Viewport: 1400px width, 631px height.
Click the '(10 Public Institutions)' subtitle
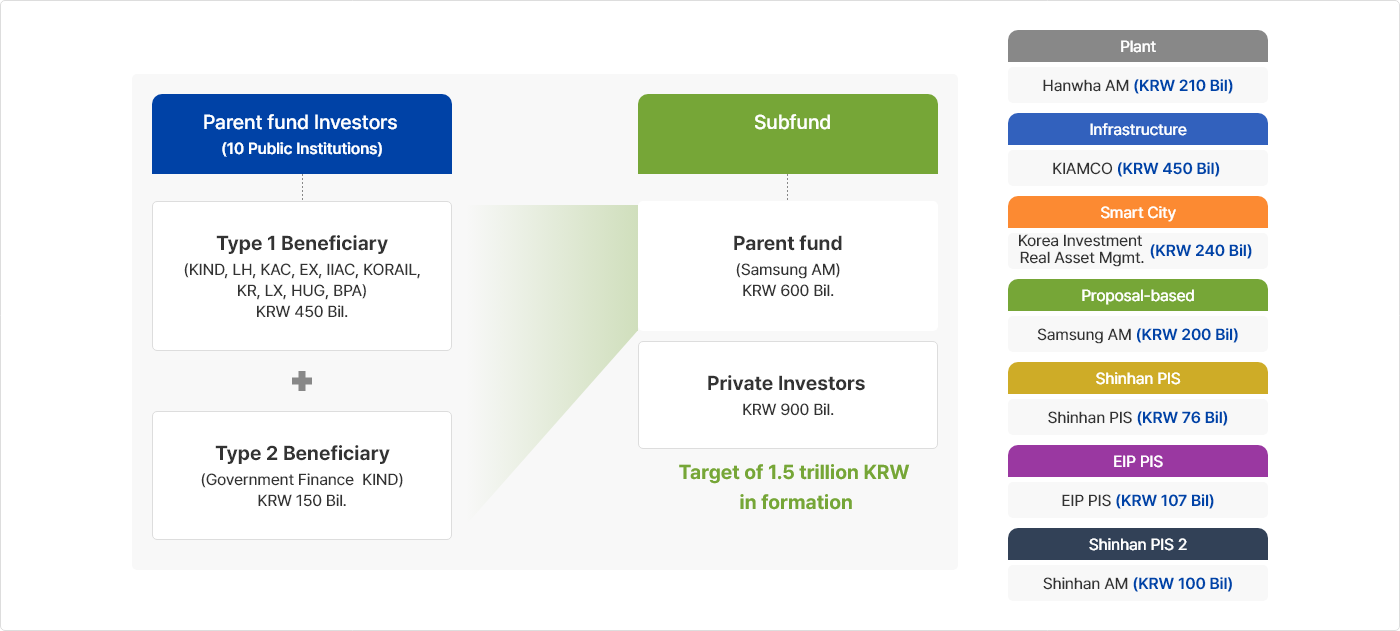(x=302, y=149)
